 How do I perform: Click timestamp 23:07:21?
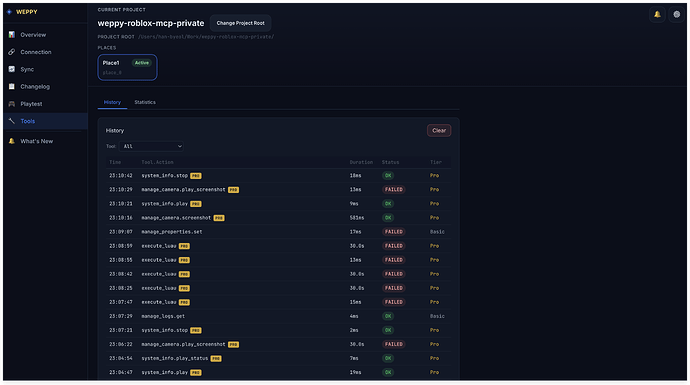[121, 330]
